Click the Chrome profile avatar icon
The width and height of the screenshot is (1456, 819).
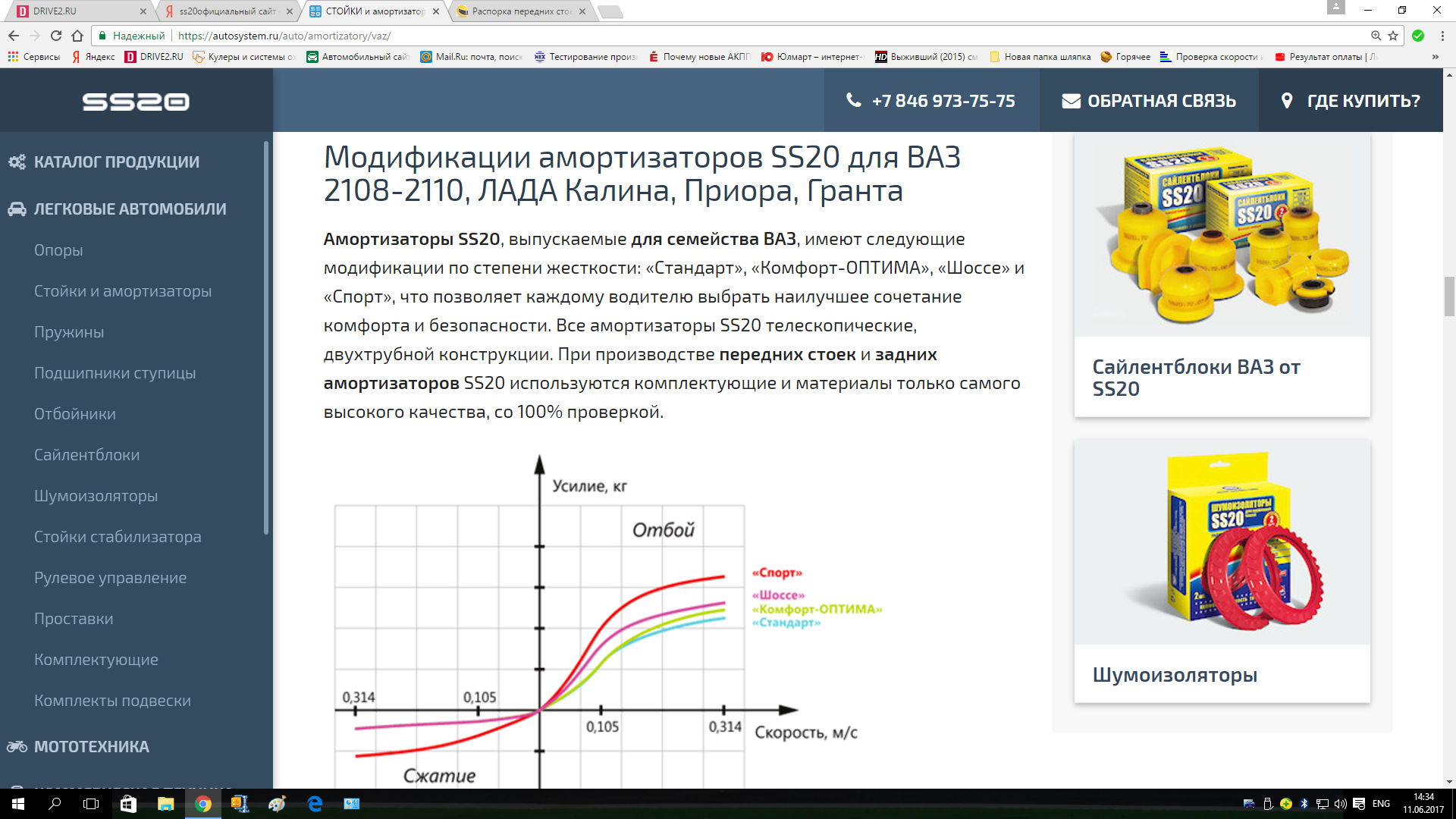pos(1336,8)
